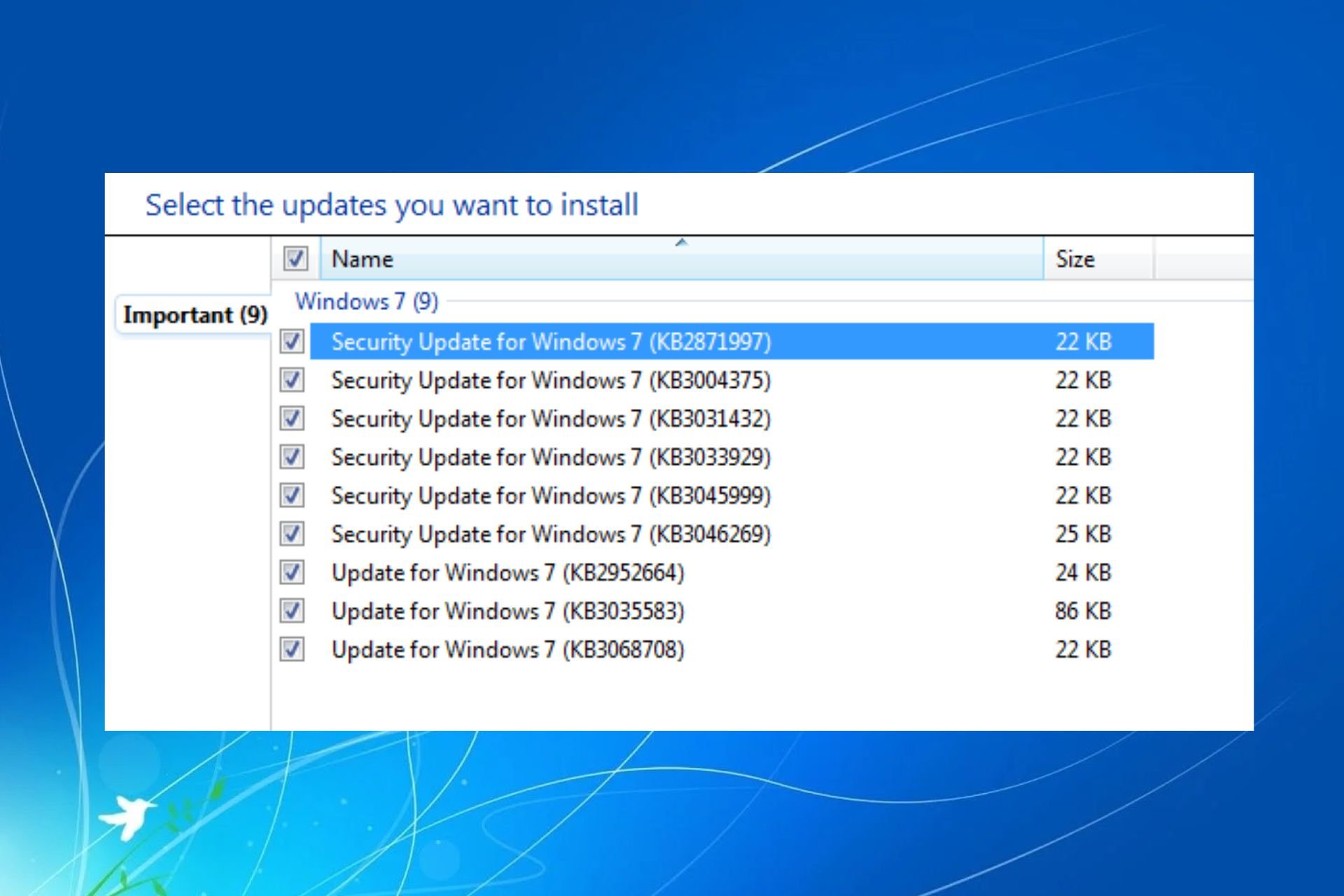Uncheck the KB3068708 update checkbox
Viewport: 1344px width, 896px height.
(292, 650)
